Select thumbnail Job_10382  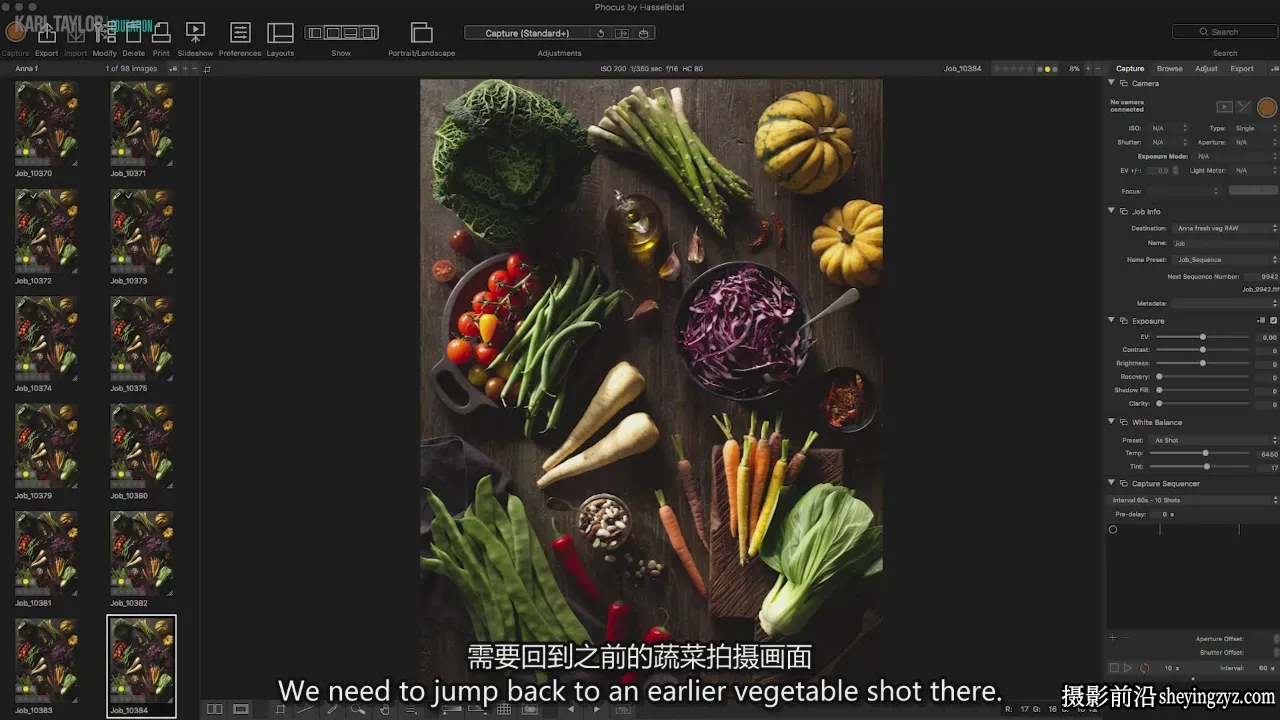click(142, 554)
